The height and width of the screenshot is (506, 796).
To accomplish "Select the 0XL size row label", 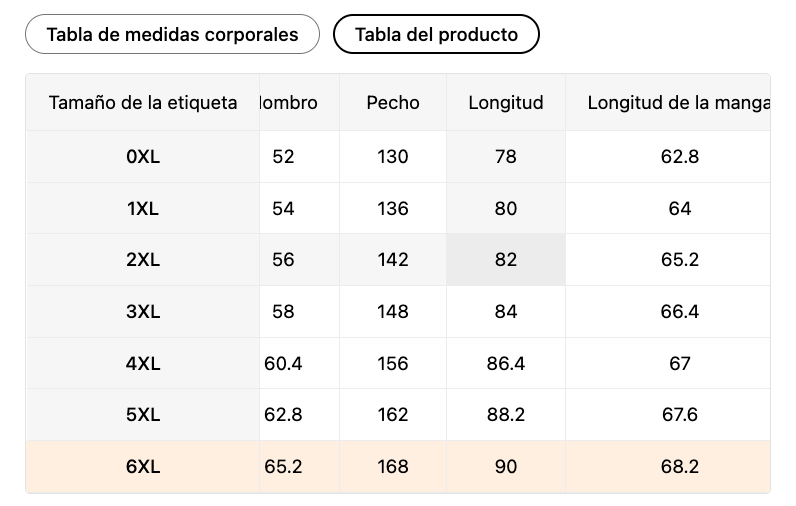I will pos(143,157).
